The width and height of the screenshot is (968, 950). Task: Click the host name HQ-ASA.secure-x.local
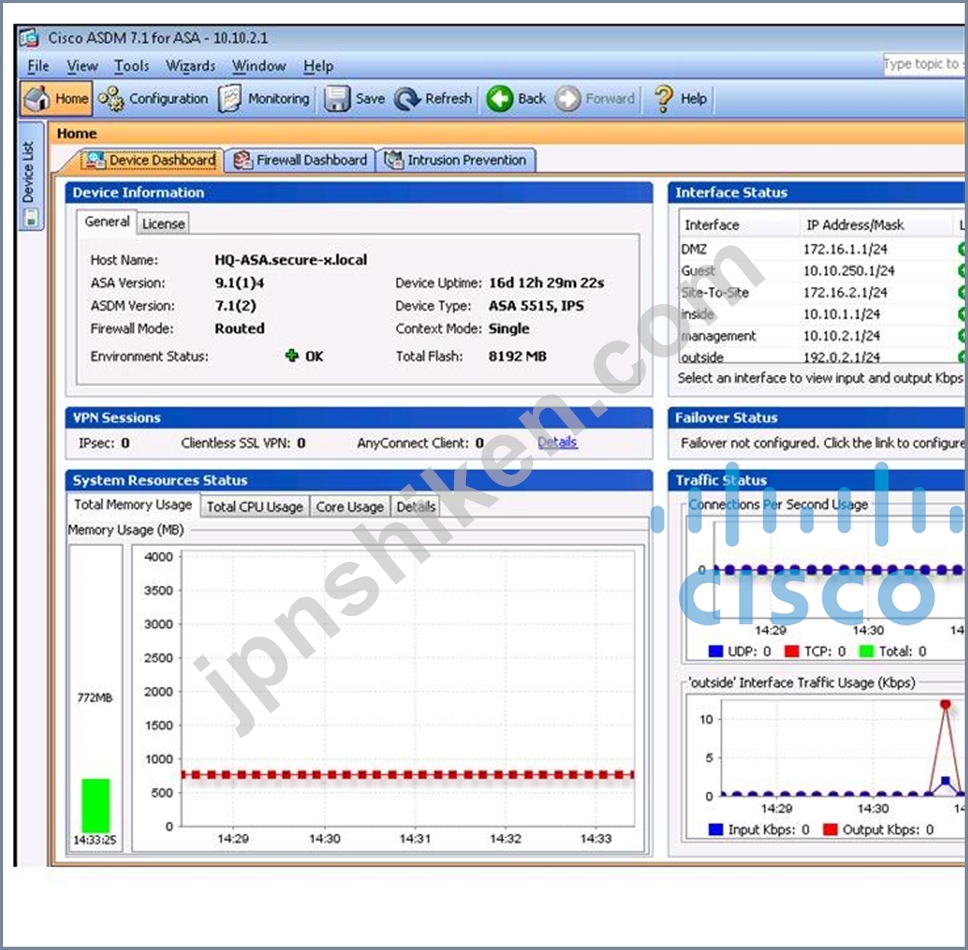(291, 260)
